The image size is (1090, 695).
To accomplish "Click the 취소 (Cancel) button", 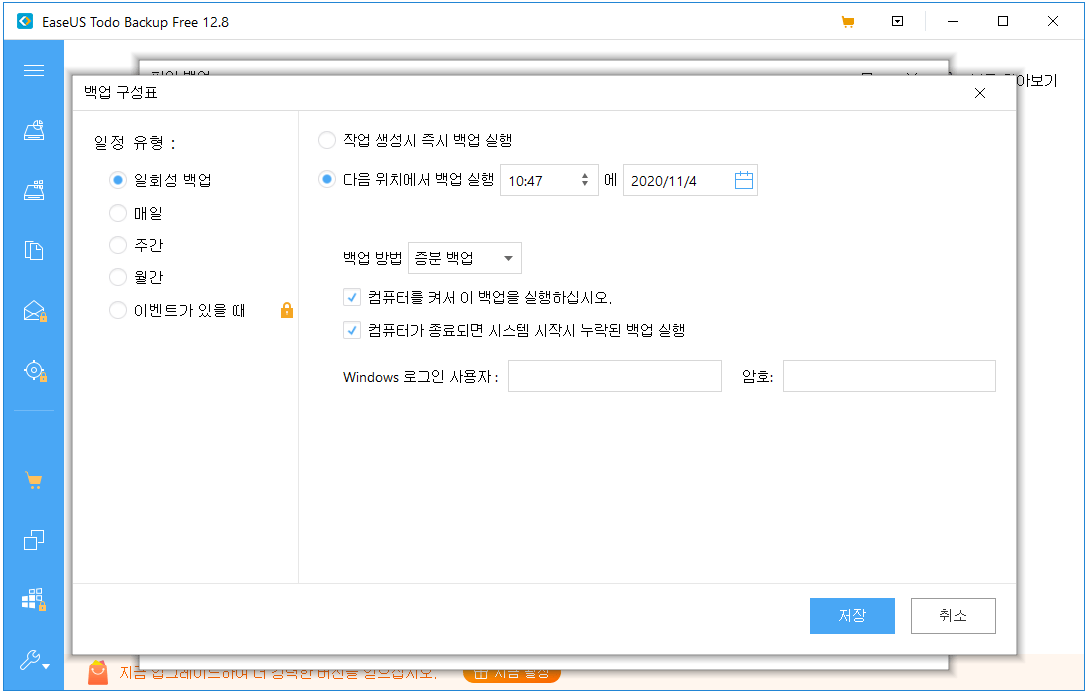I will (x=952, y=615).
